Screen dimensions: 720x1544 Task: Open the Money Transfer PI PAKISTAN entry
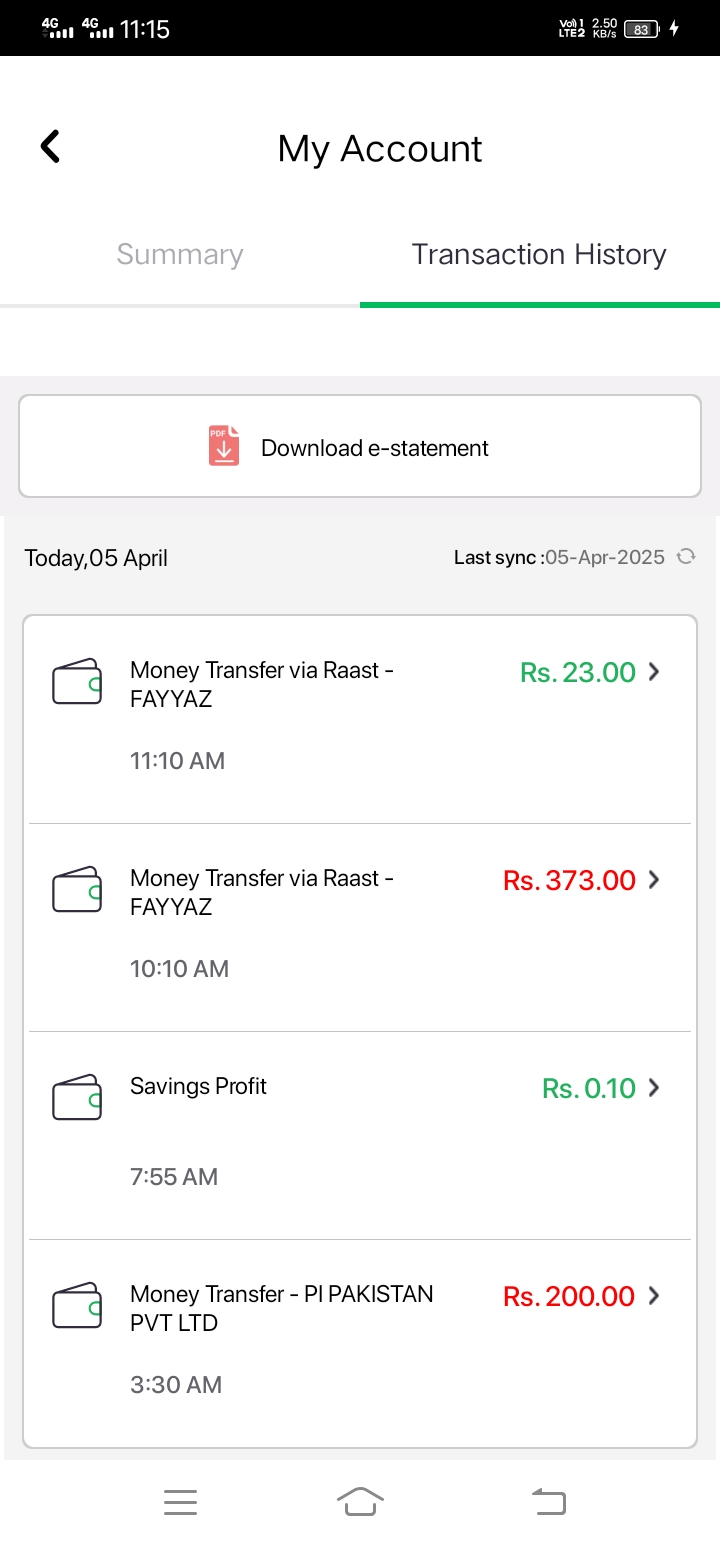pyautogui.click(x=360, y=1342)
